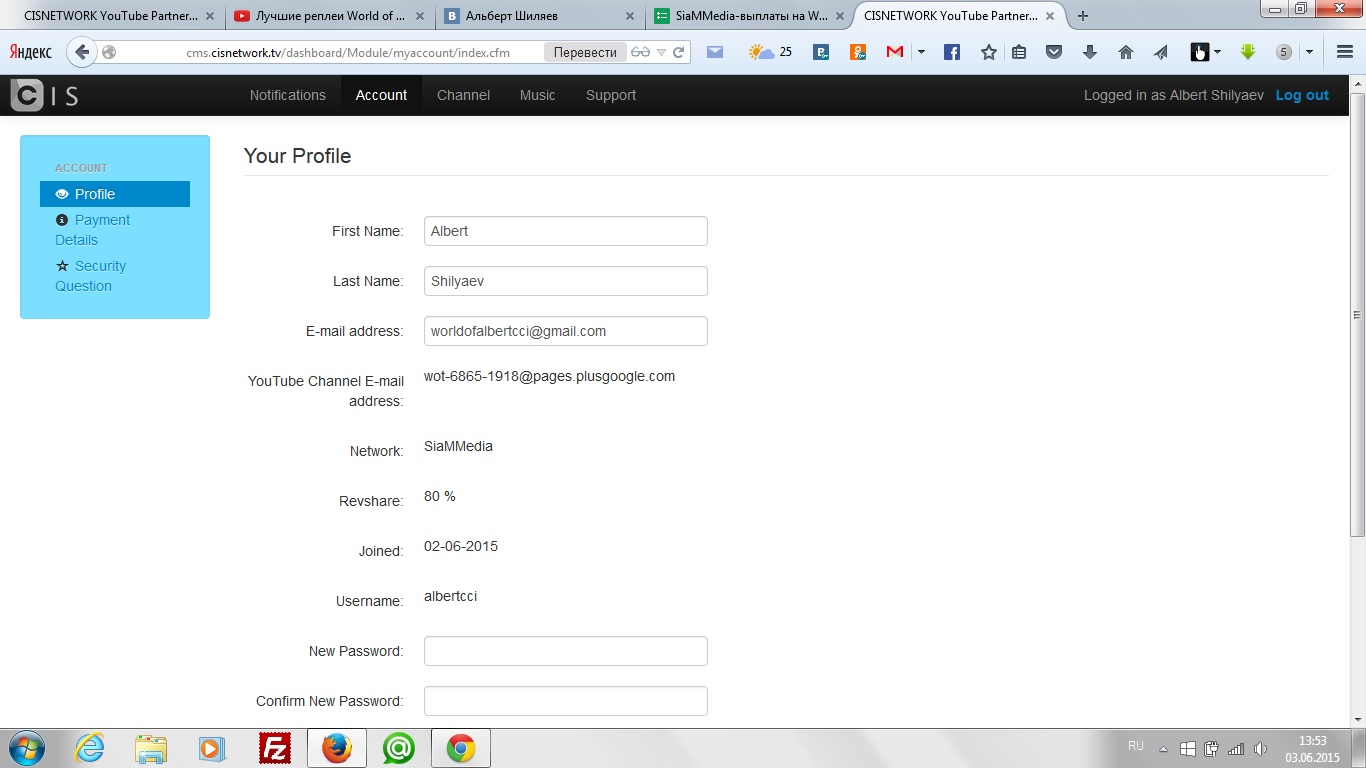
Task: Click the Перевести translate button
Action: pyautogui.click(x=585, y=52)
